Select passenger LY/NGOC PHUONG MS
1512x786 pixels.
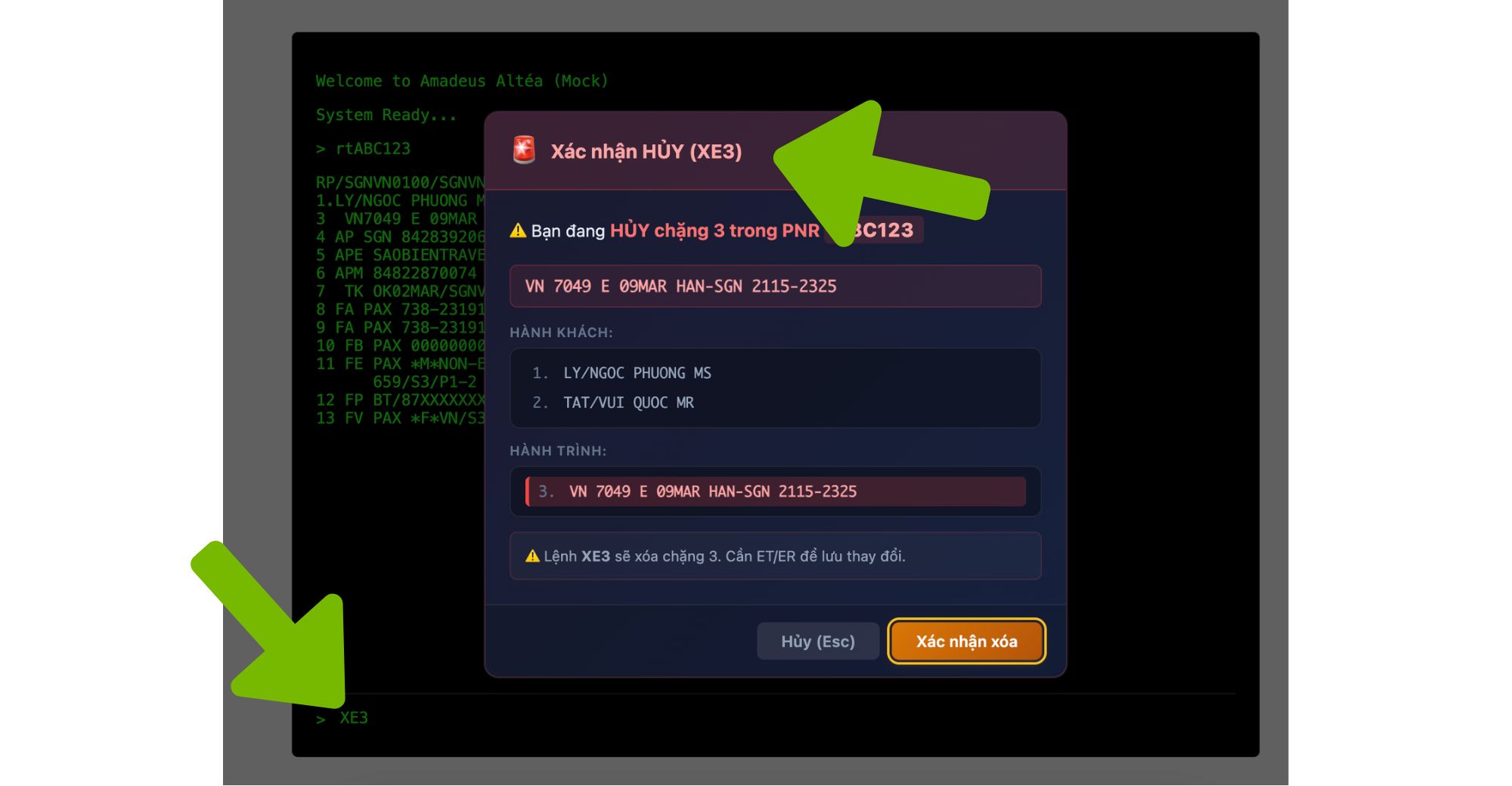(x=637, y=373)
